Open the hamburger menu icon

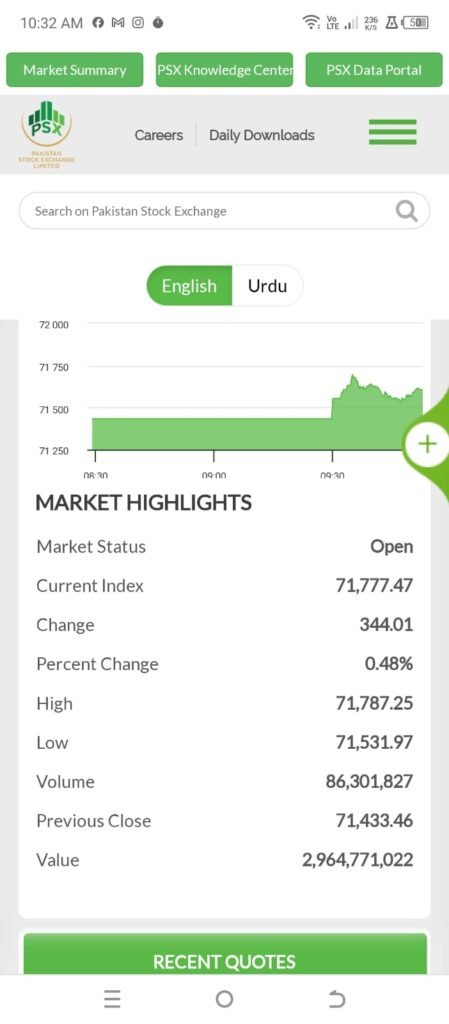click(392, 132)
